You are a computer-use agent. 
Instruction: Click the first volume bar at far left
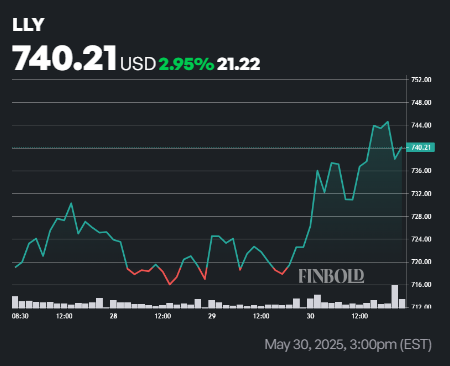tap(15, 302)
